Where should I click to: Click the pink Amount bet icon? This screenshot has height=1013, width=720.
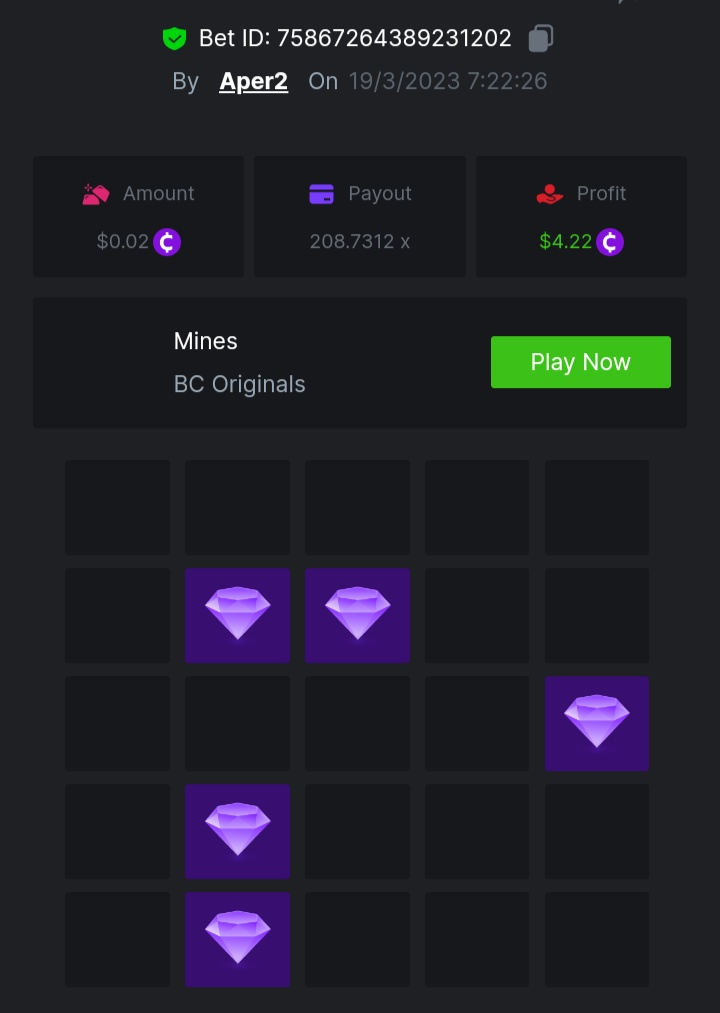pos(96,194)
